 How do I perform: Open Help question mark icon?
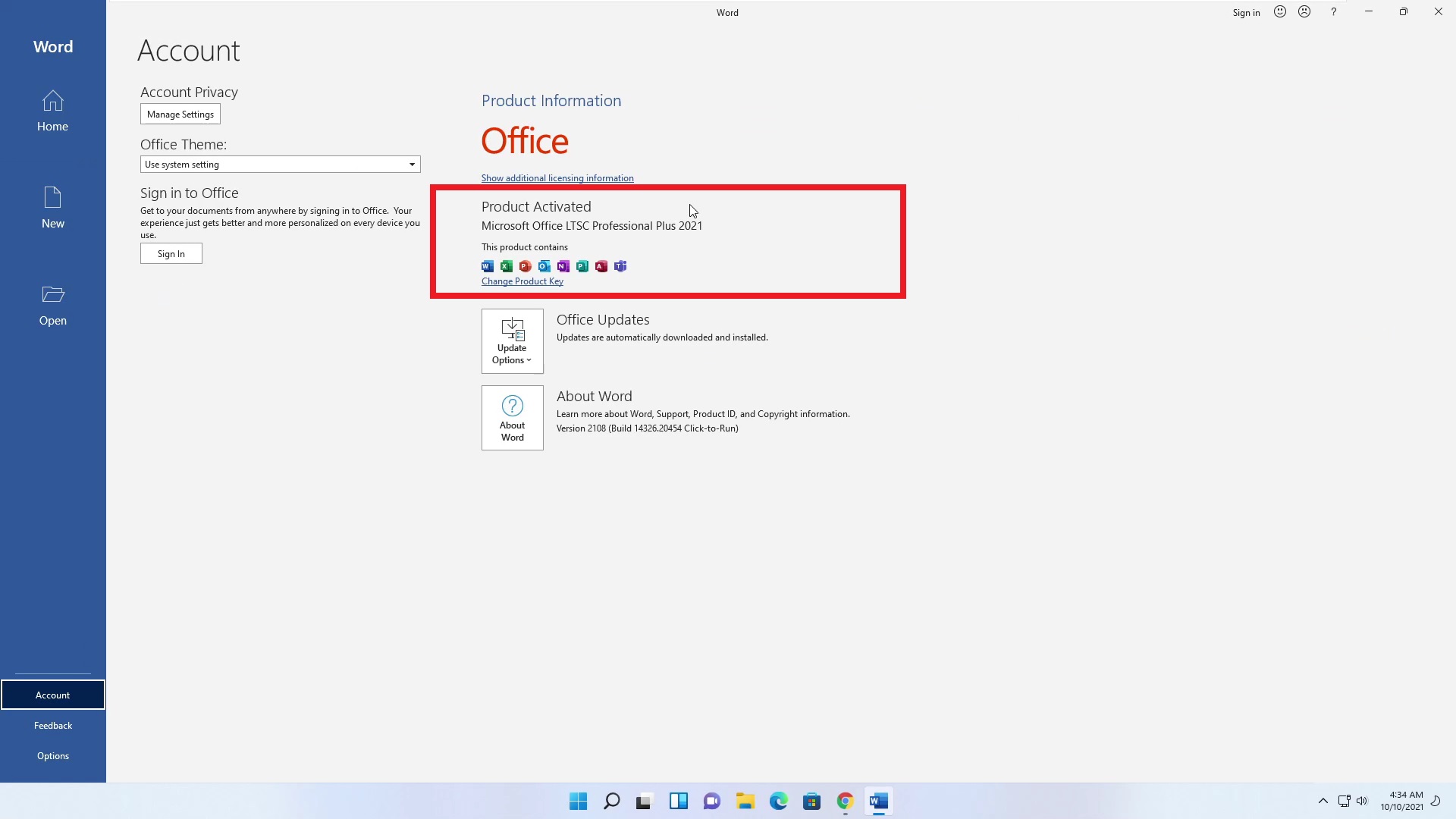(1333, 12)
